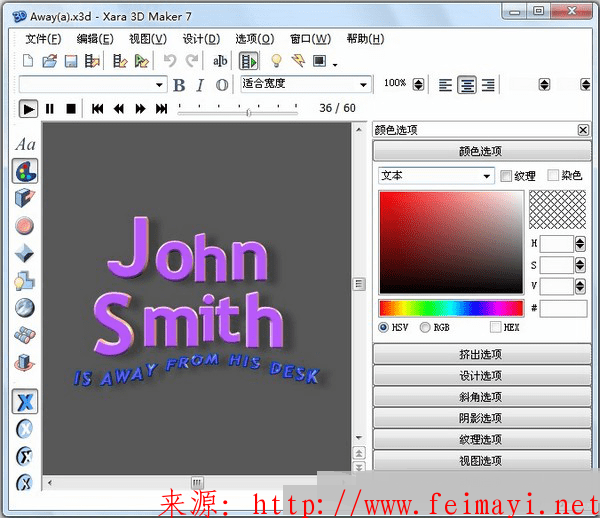Viewport: 600px width, 518px height.
Task: Select the color palette tool
Action: [25, 171]
